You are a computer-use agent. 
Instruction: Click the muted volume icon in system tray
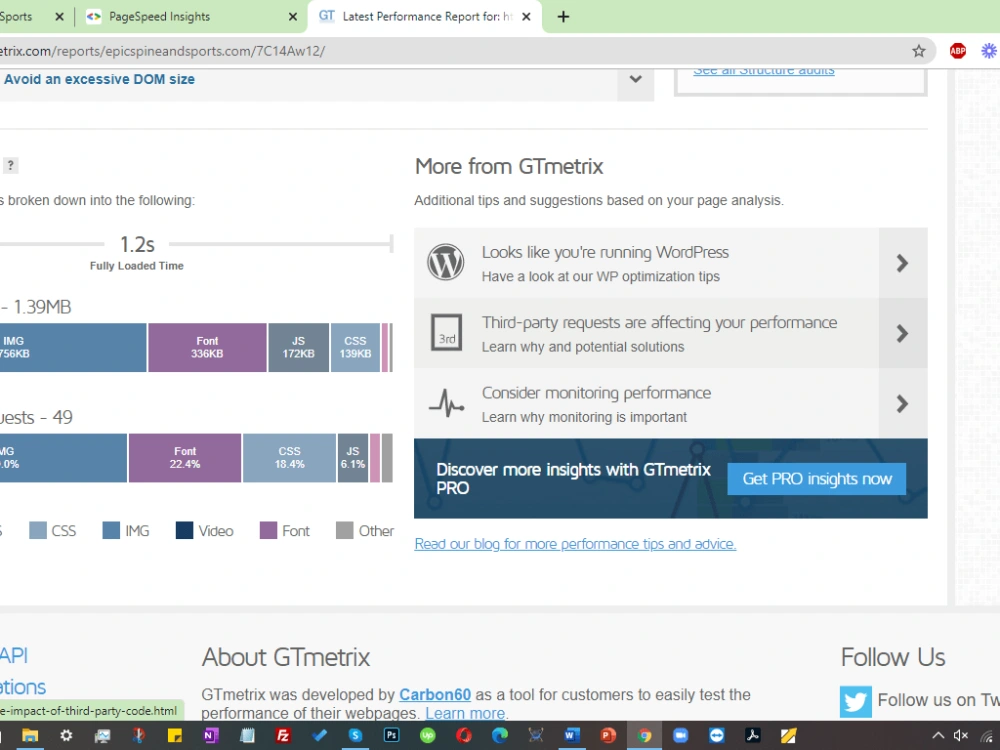coord(960,736)
